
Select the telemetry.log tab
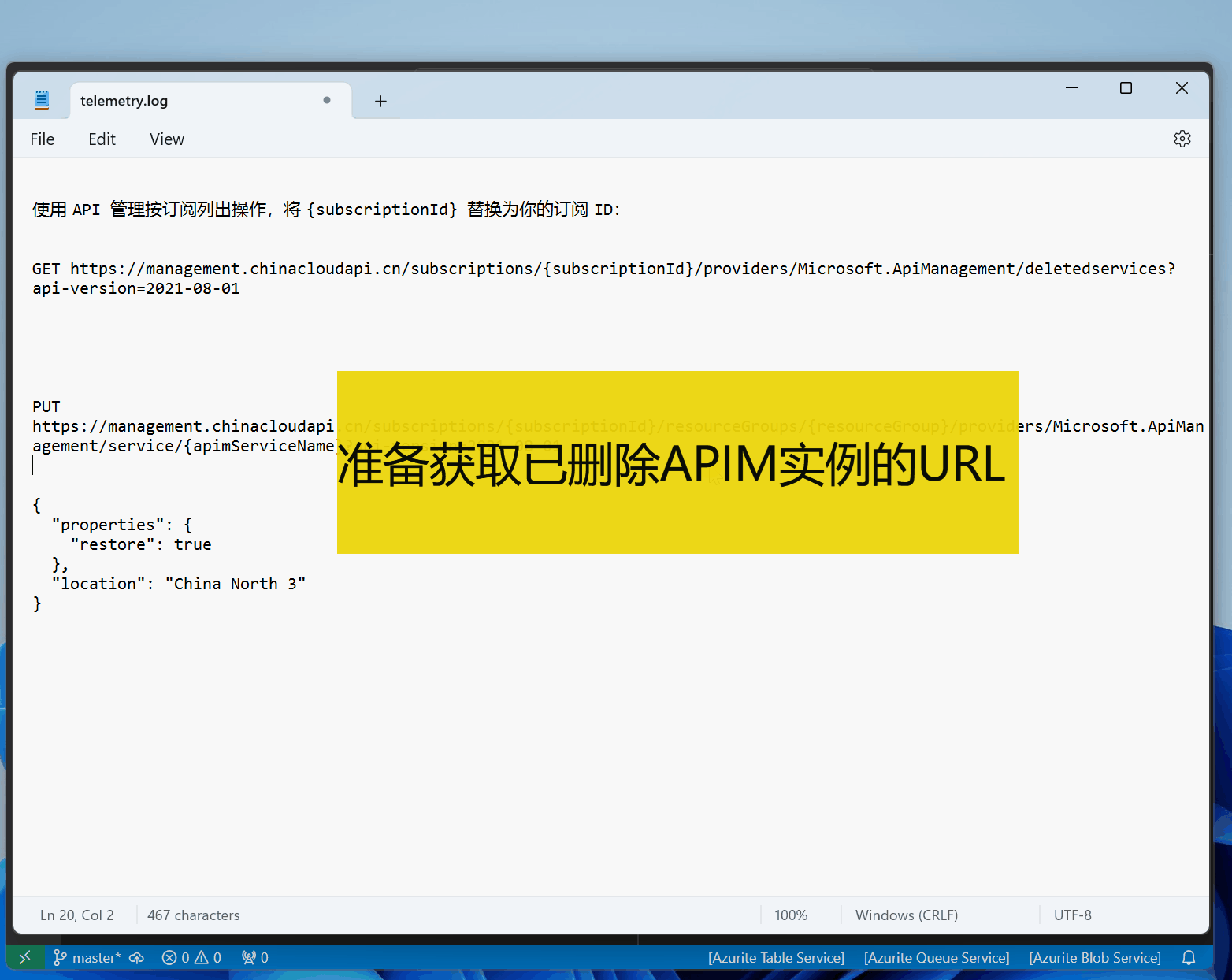click(124, 101)
